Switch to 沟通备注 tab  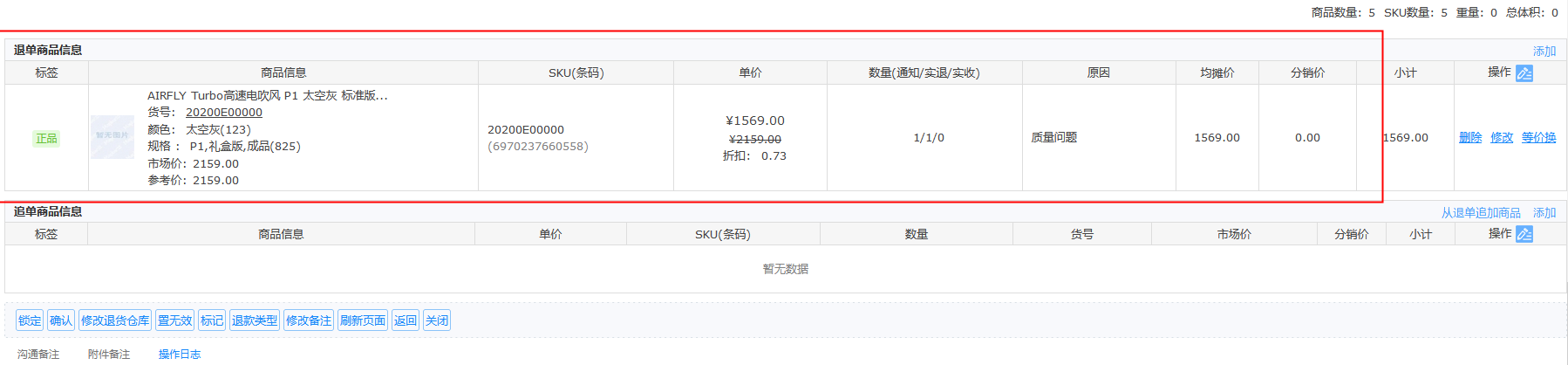coord(38,355)
